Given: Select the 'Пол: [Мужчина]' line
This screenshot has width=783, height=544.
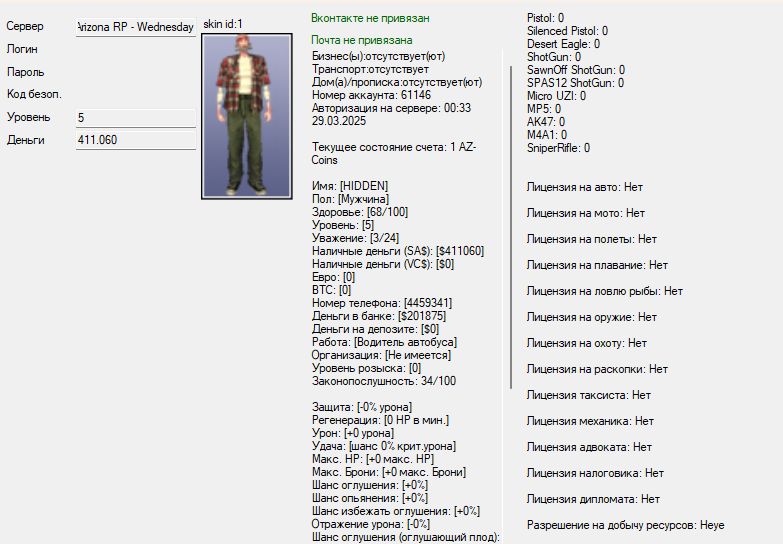Looking at the screenshot, I should [x=350, y=199].
